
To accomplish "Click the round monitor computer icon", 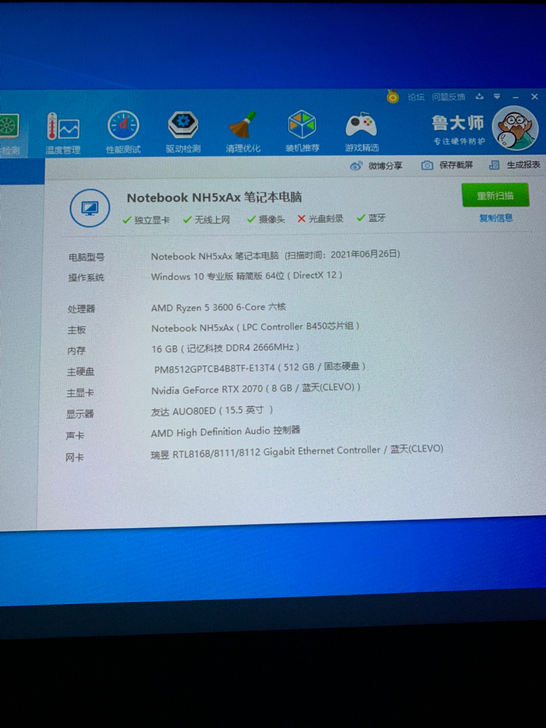I will (x=90, y=208).
